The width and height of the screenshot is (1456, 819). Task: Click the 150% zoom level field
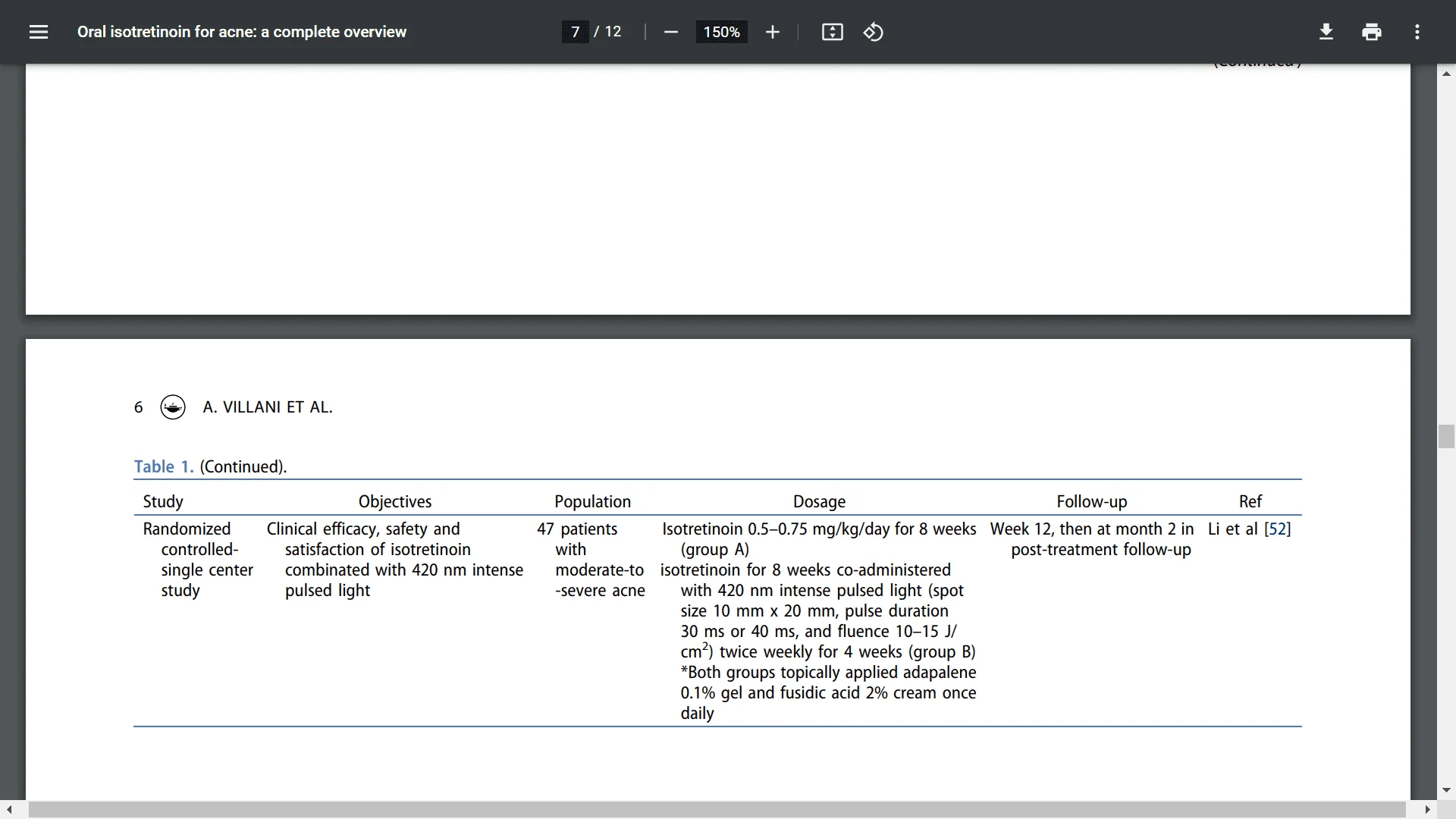pos(721,32)
